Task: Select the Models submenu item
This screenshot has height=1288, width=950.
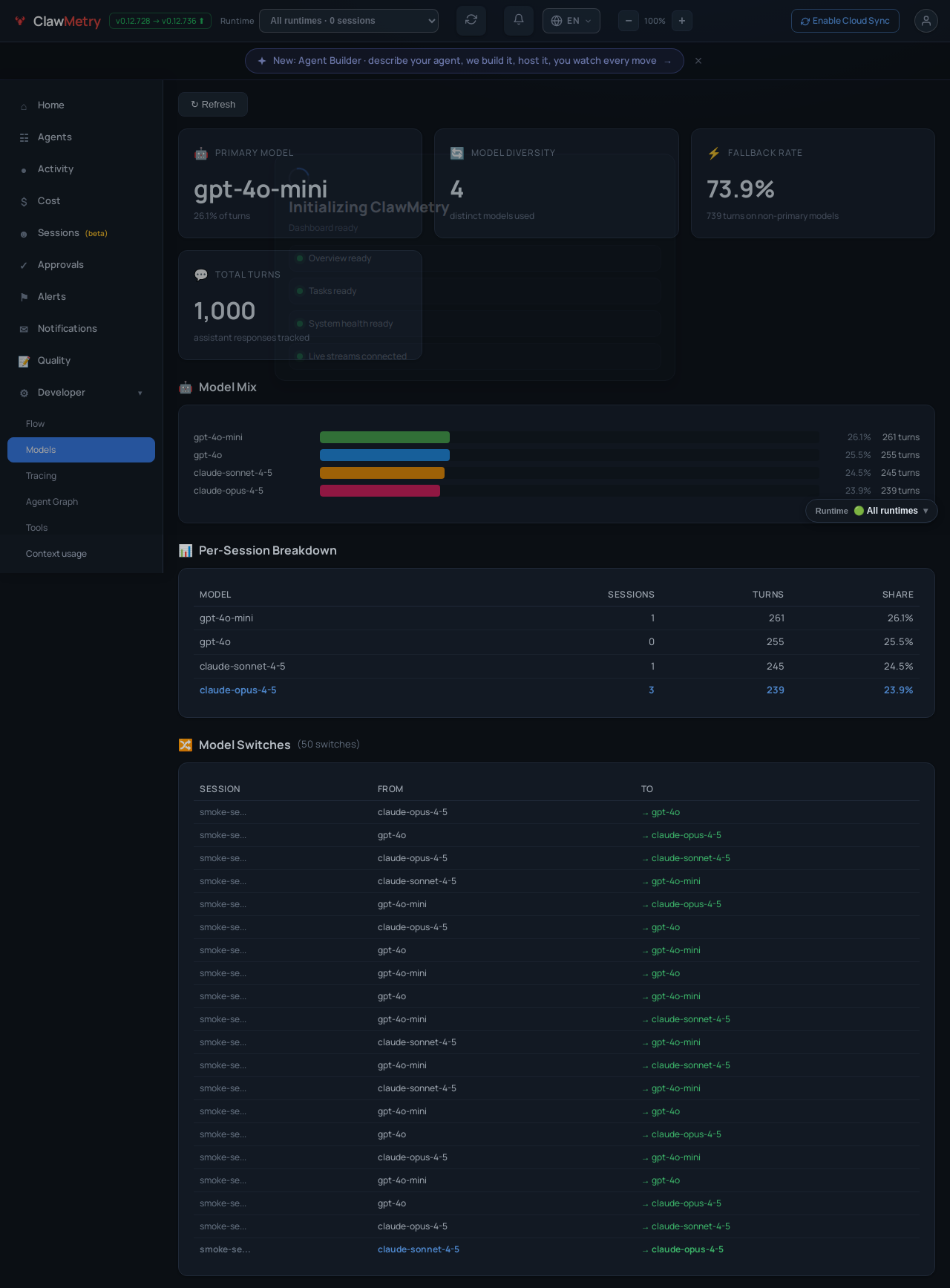Action: [x=81, y=450]
